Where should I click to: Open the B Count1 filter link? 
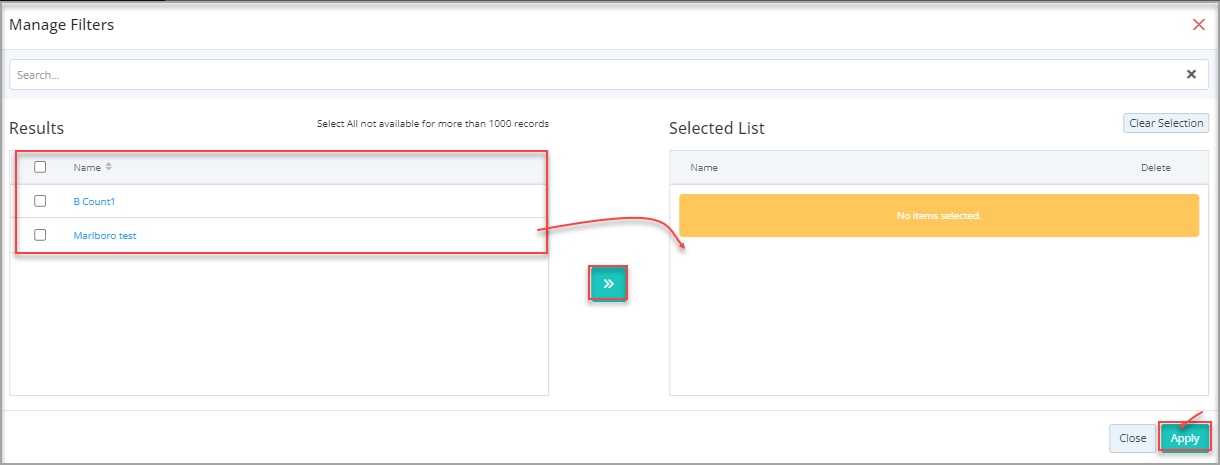[x=95, y=202]
